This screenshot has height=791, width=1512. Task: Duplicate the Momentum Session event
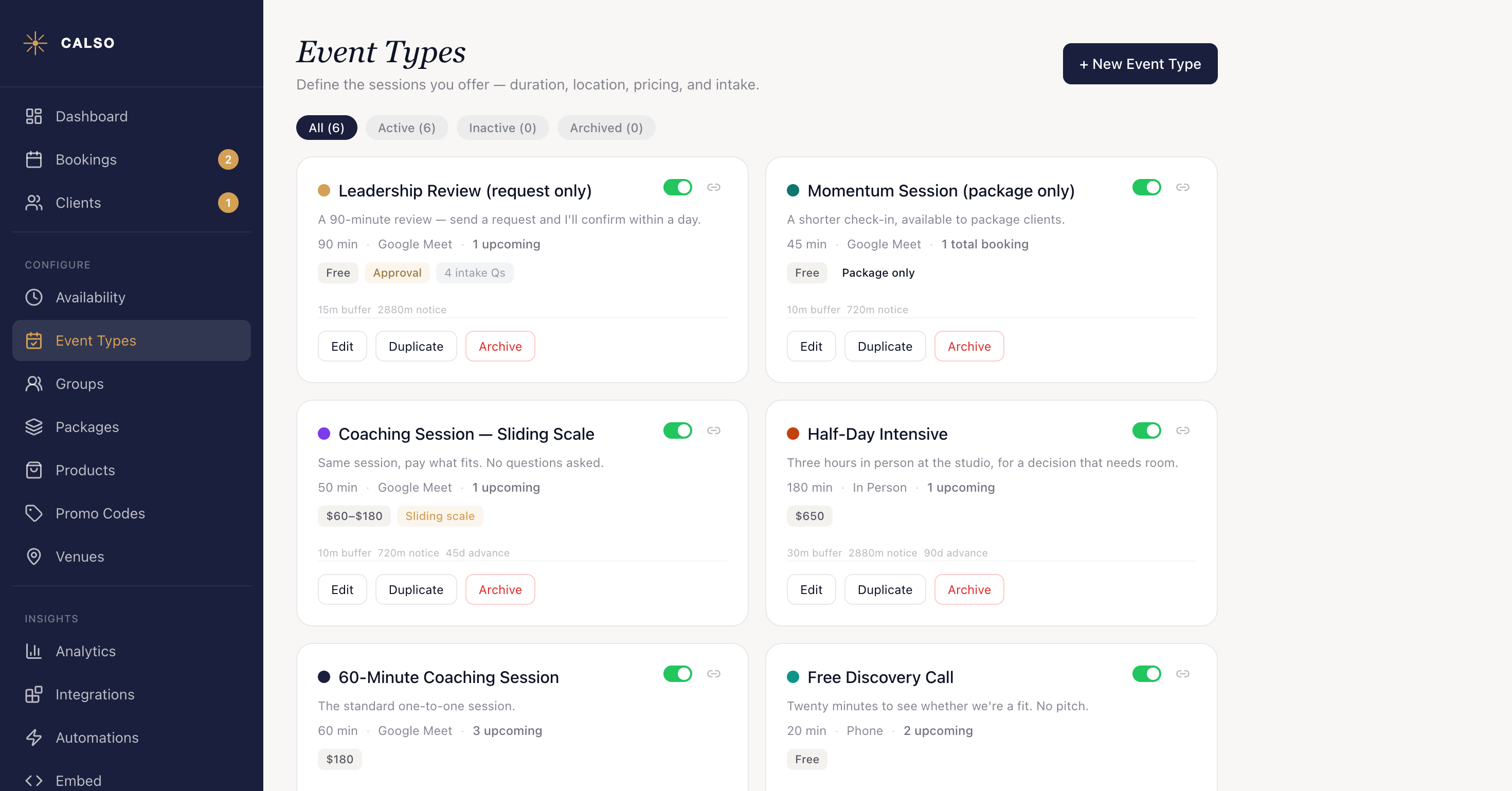coord(885,346)
